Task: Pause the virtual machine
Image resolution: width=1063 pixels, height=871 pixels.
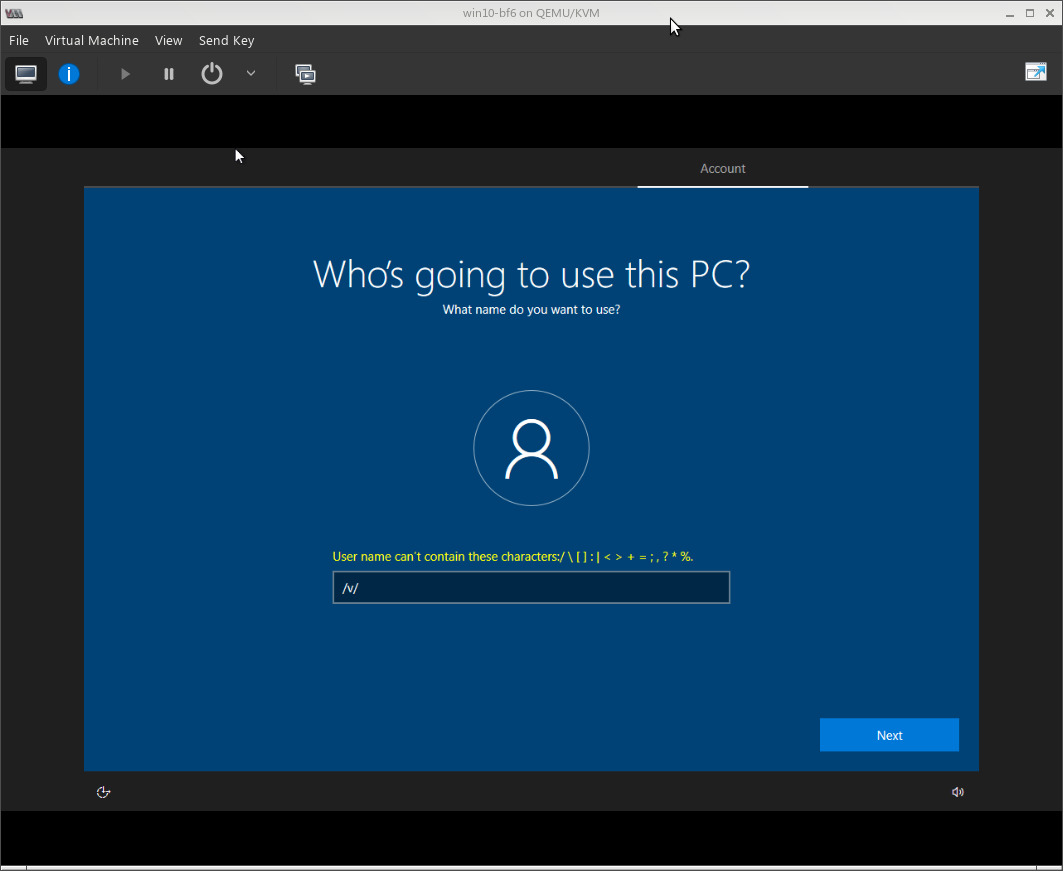Action: 169,74
